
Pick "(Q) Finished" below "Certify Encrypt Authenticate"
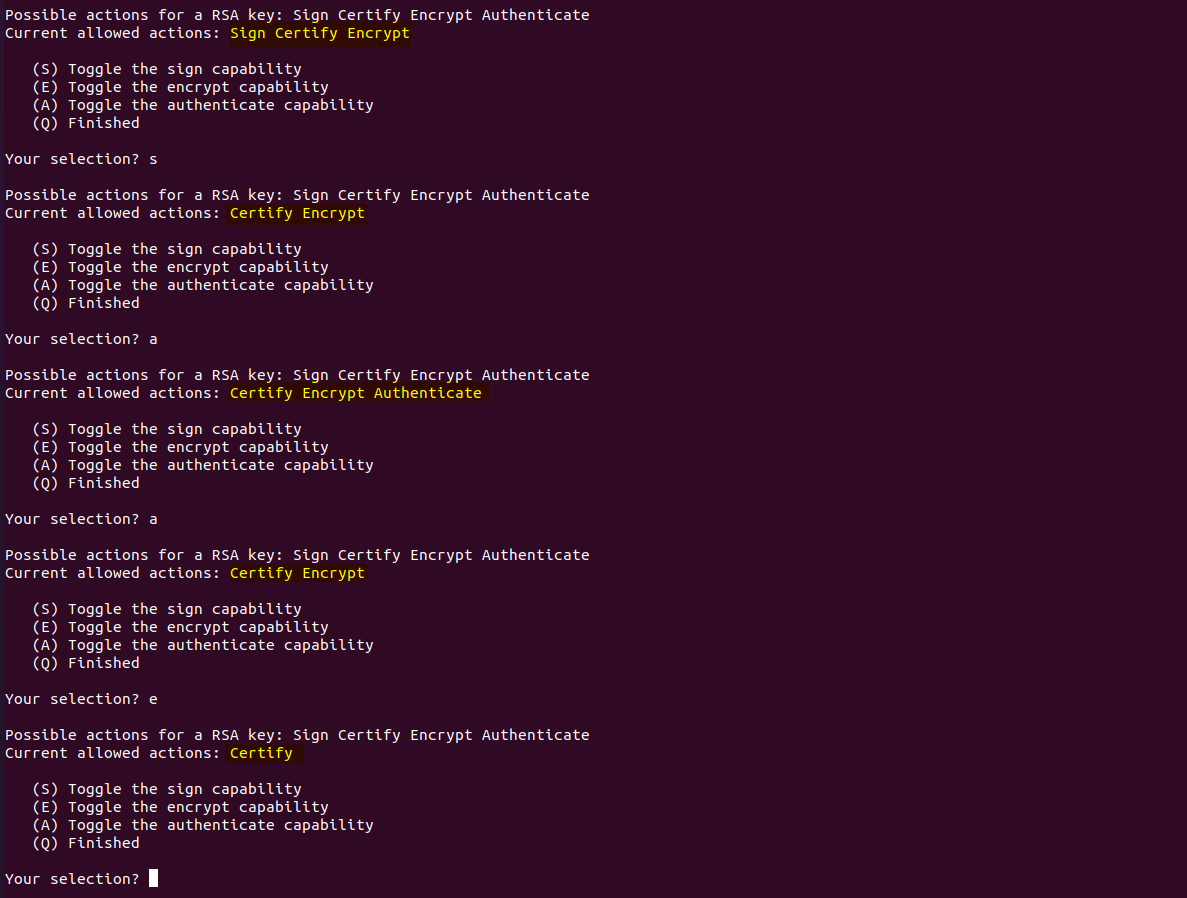click(x=86, y=483)
